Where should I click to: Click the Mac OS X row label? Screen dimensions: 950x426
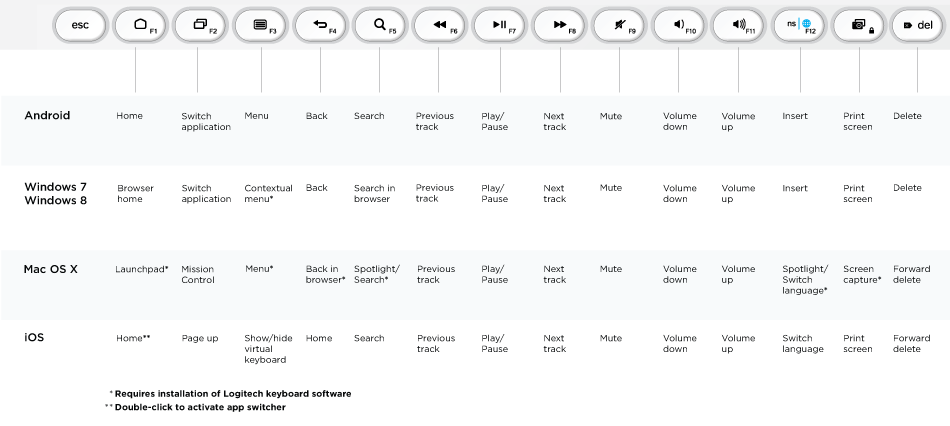tap(51, 269)
